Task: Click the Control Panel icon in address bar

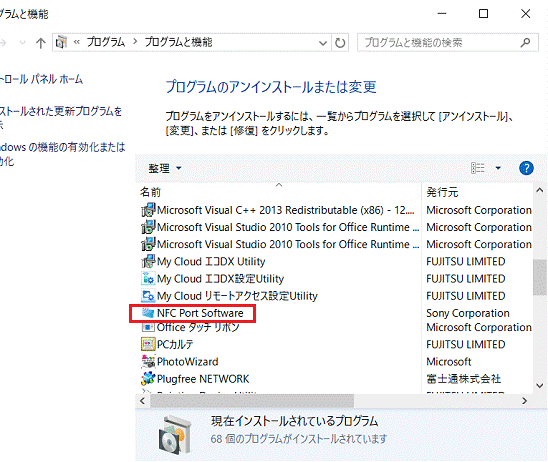Action: [62, 42]
